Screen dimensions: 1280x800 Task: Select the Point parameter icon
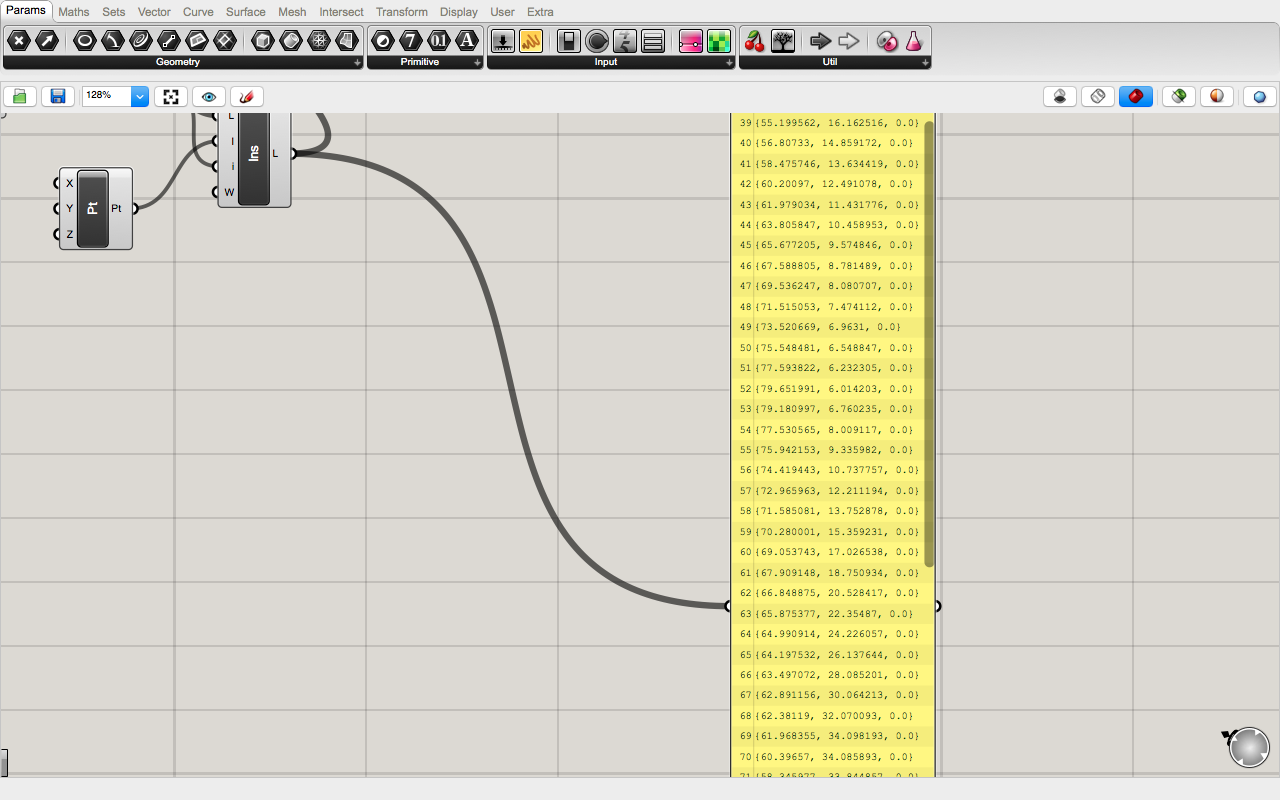tap(19, 41)
